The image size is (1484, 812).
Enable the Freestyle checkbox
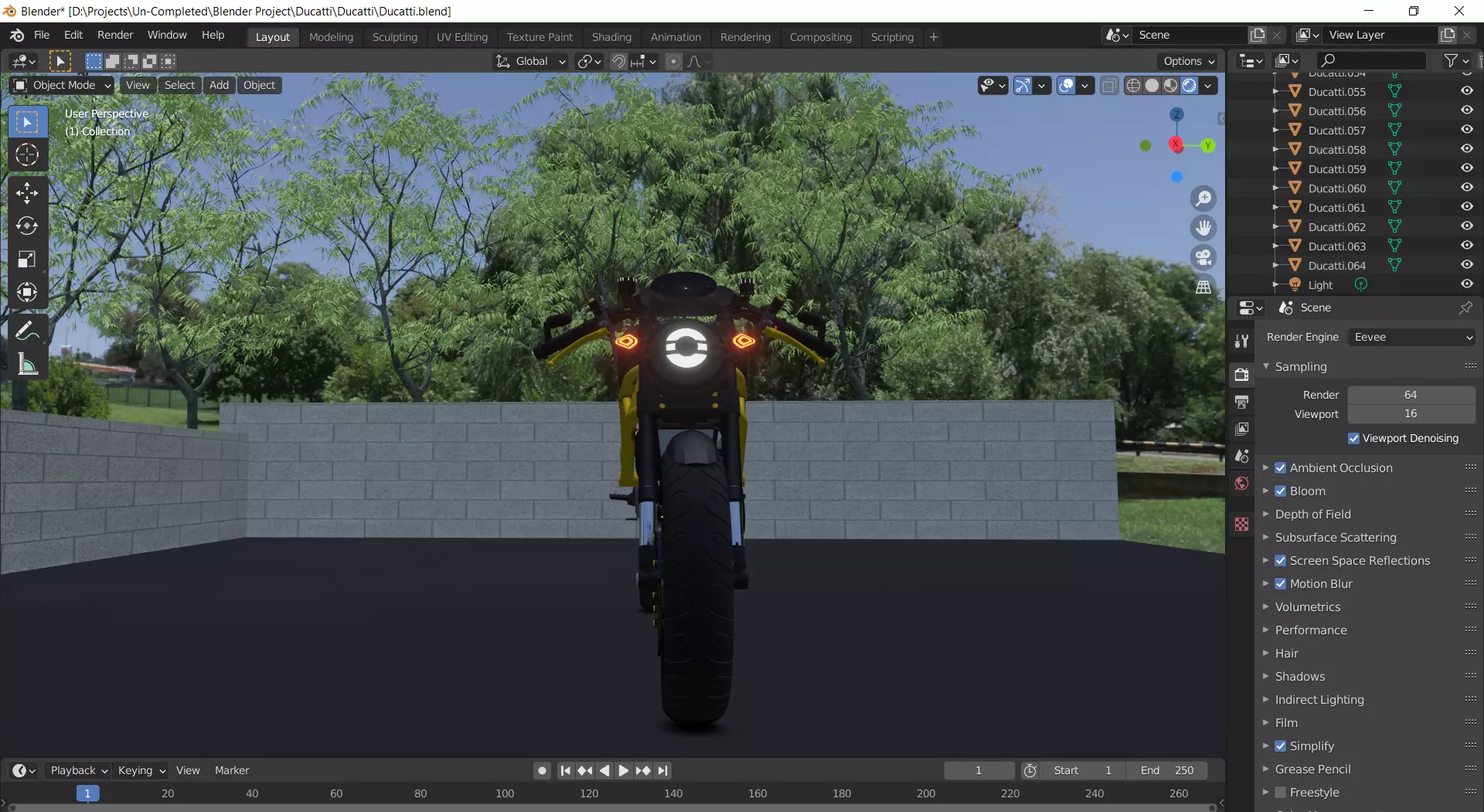click(1280, 792)
